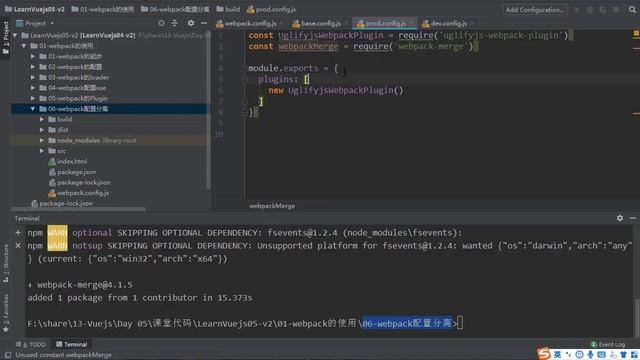Add new terminal session with plus icon
Screen dimensions: 640x360
[18, 233]
